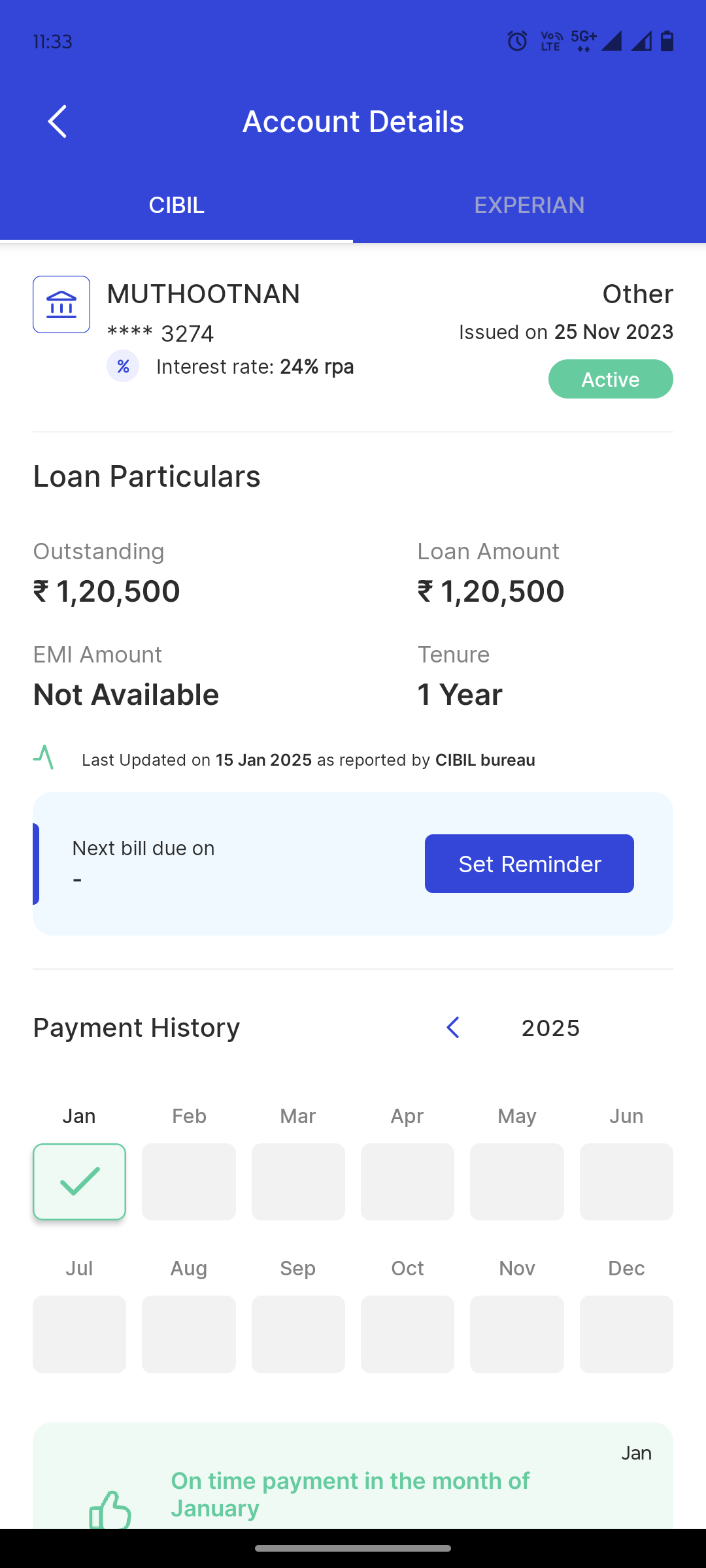Viewport: 706px width, 1568px height.
Task: Tap the battery icon in status bar
Action: click(x=667, y=41)
